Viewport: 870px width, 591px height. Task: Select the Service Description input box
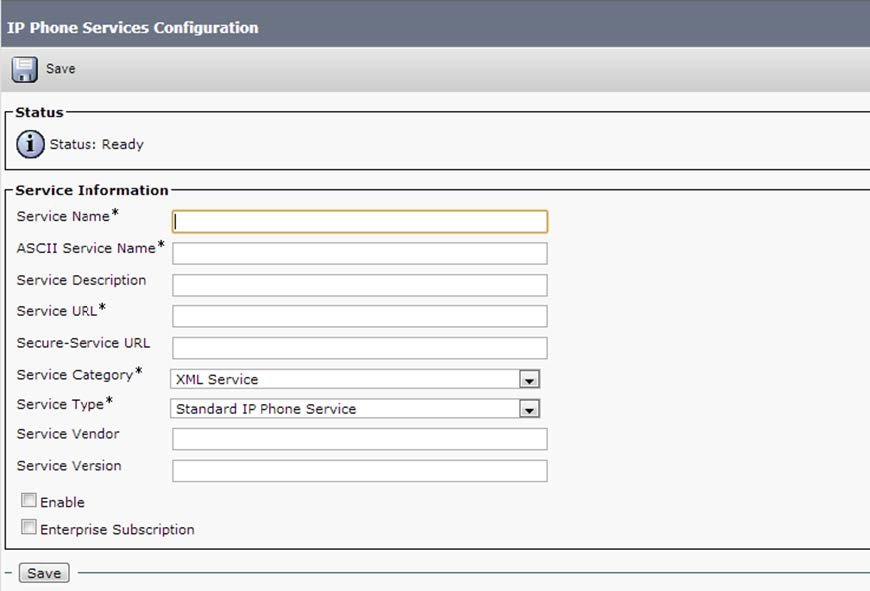pos(360,285)
